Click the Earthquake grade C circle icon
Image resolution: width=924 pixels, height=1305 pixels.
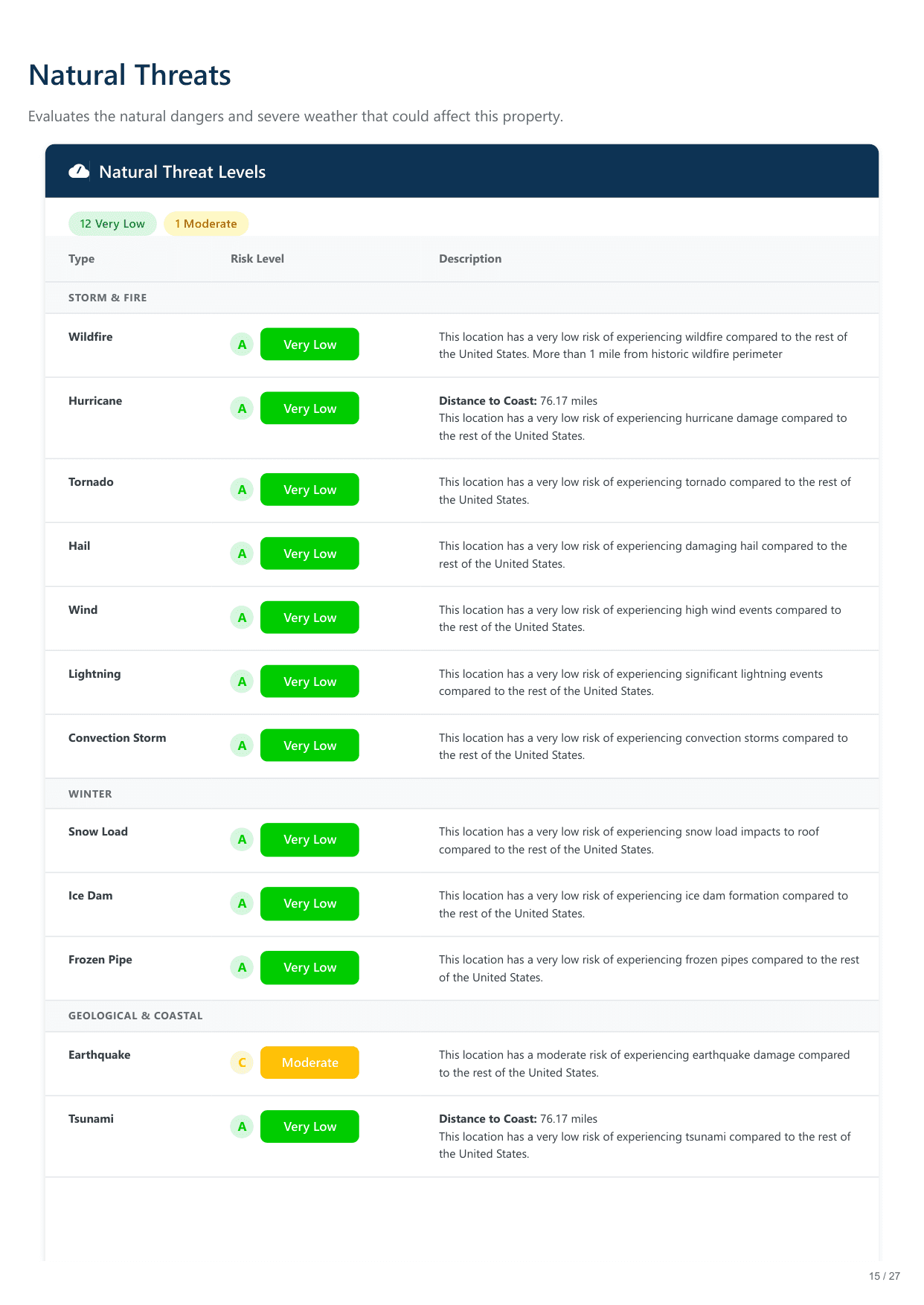click(x=242, y=1062)
